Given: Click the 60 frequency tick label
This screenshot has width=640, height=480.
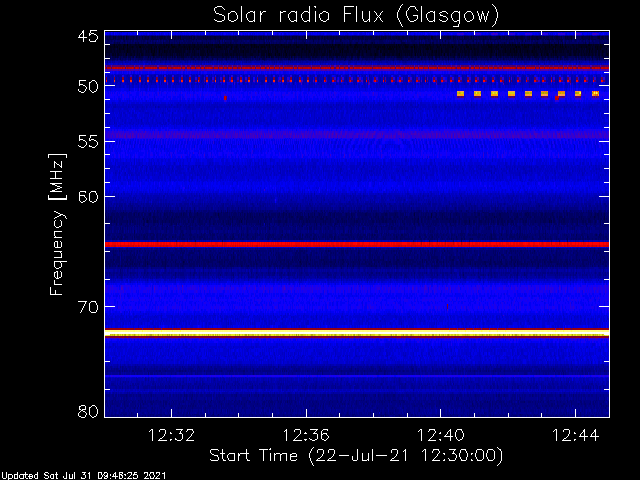Looking at the screenshot, I should (88, 196).
